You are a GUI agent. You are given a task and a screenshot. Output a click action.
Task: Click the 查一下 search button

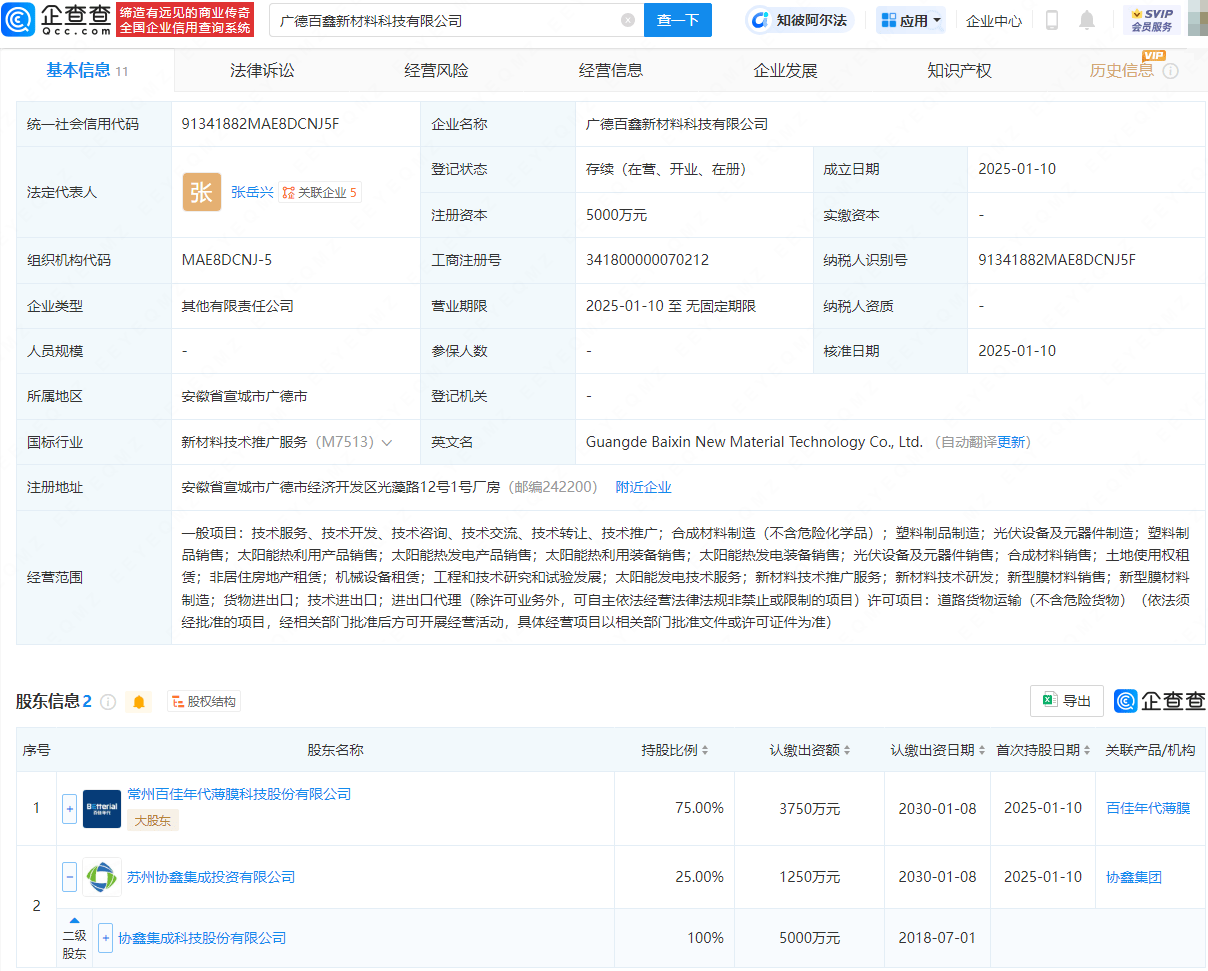[677, 20]
